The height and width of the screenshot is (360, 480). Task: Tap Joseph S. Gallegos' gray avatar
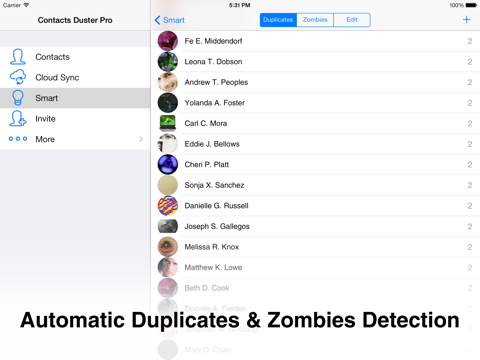coord(168,226)
